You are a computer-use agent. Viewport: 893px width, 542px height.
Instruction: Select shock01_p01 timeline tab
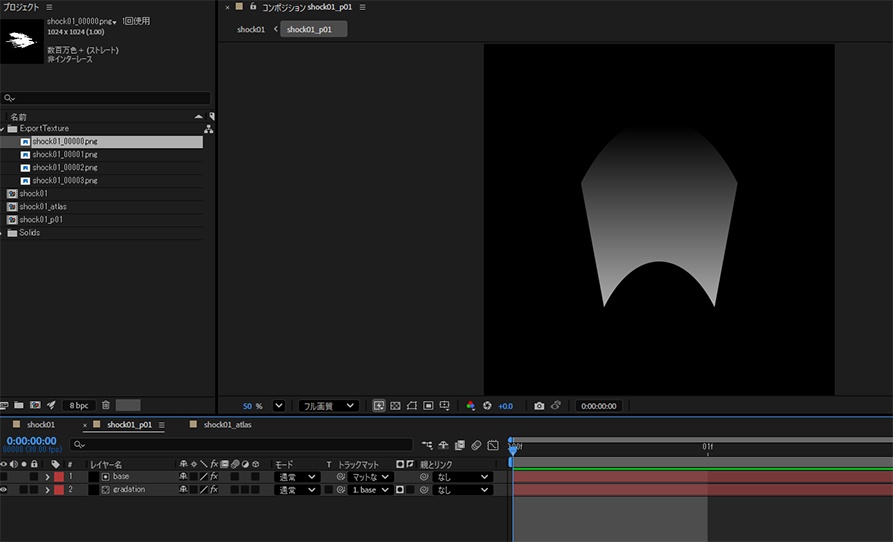coord(129,425)
